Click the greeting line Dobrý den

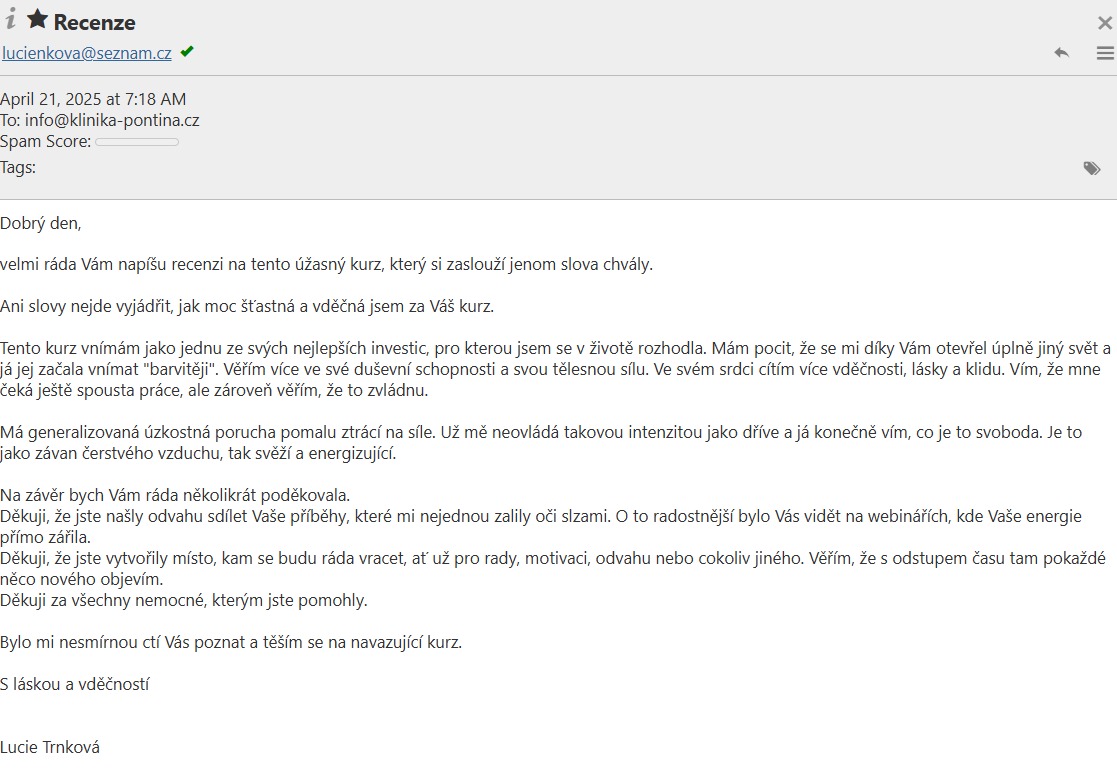[41, 224]
